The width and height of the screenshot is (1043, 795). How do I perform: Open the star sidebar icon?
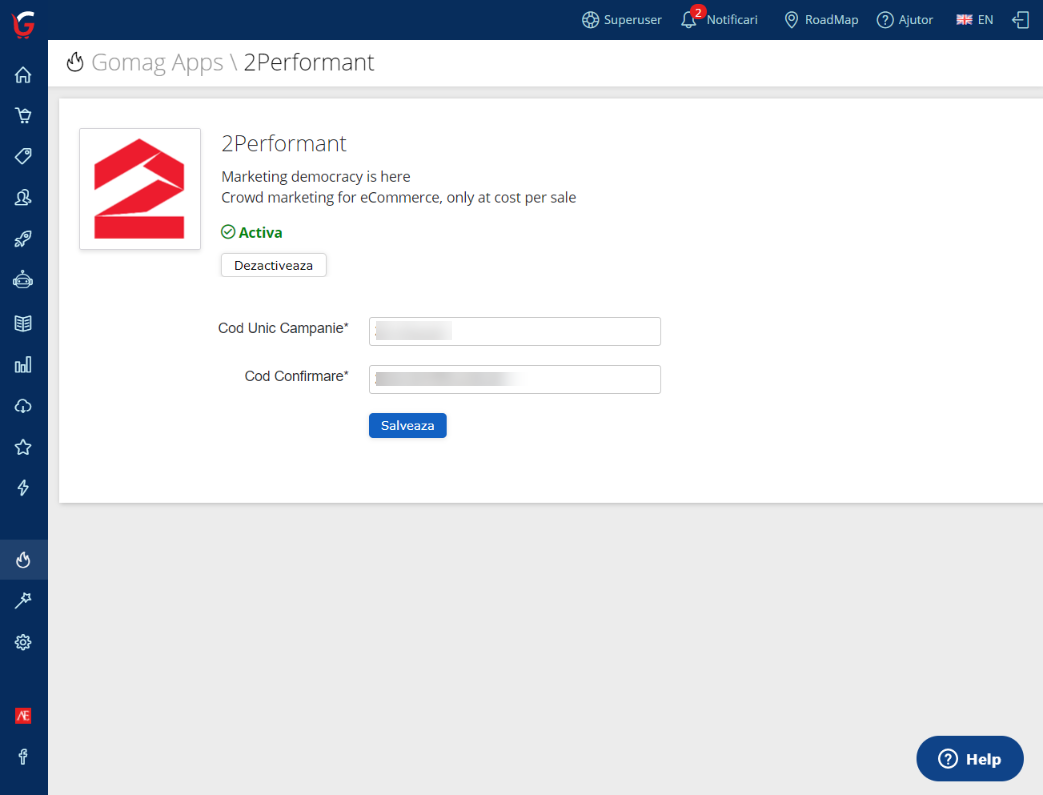23,447
